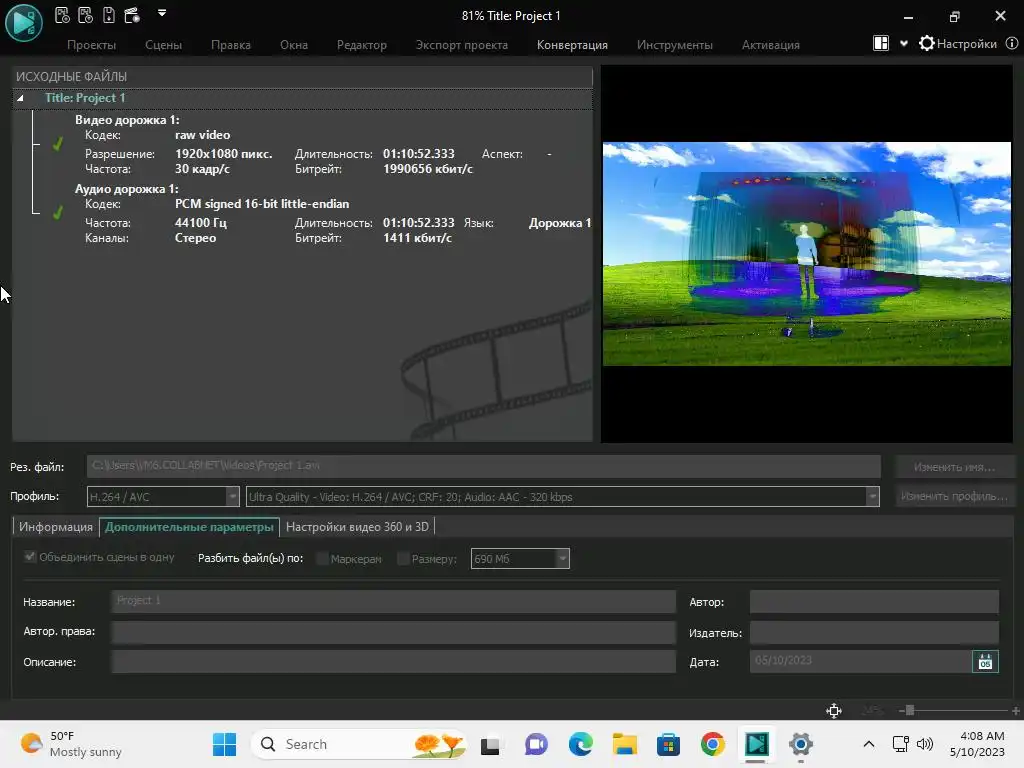
Task: Click the Изменить имя button
Action: tap(954, 467)
